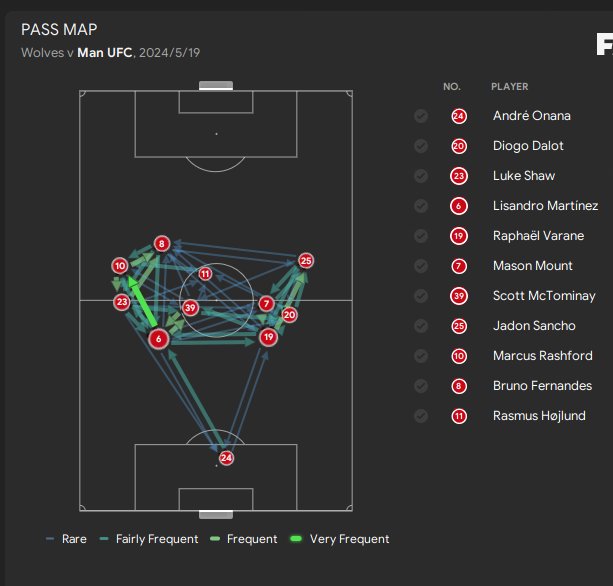Select player 7 marker on the pitch
The height and width of the screenshot is (586, 613).
(266, 303)
